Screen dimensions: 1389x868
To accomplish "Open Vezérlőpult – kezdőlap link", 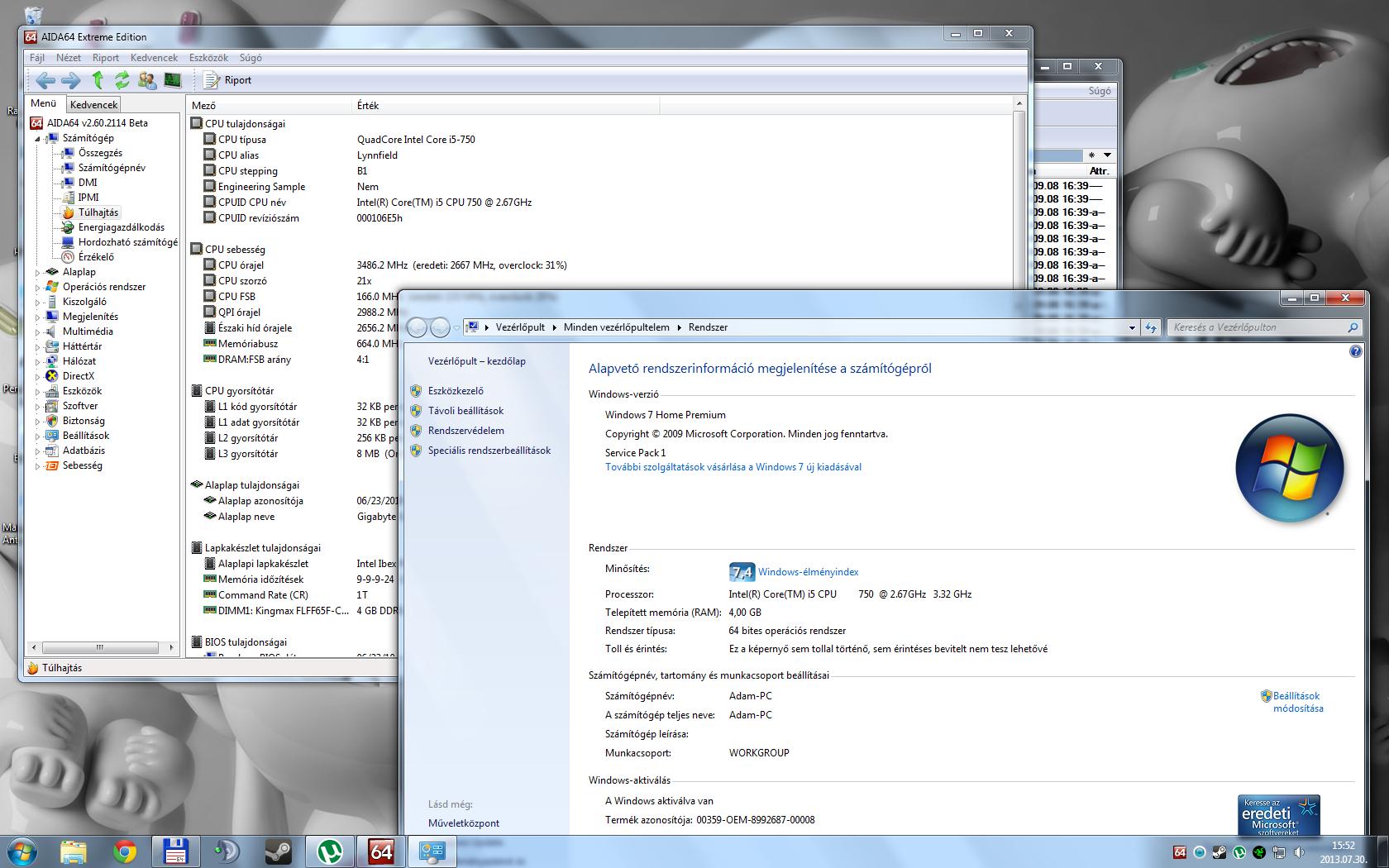I will click(476, 361).
